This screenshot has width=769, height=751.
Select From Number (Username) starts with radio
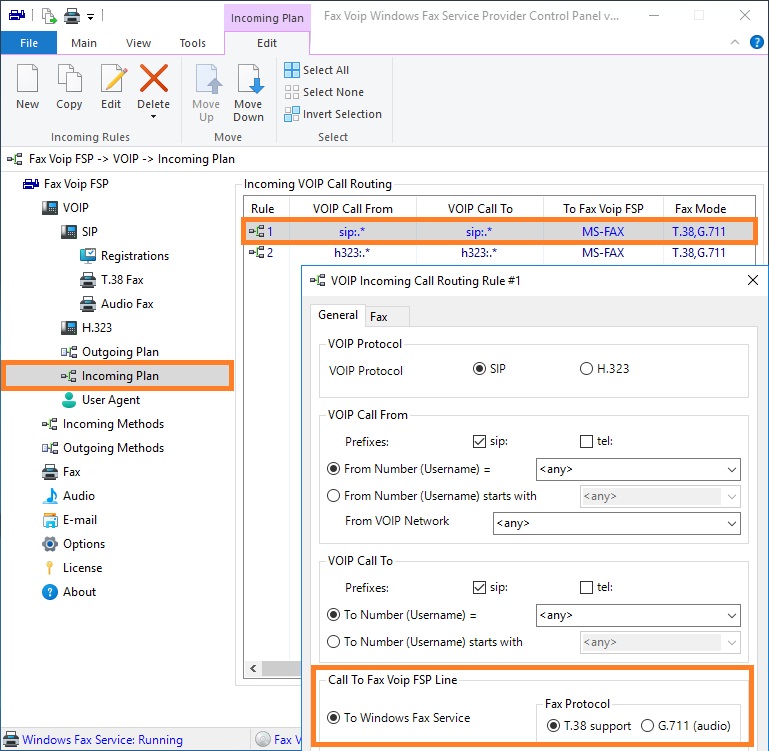pyautogui.click(x=333, y=496)
